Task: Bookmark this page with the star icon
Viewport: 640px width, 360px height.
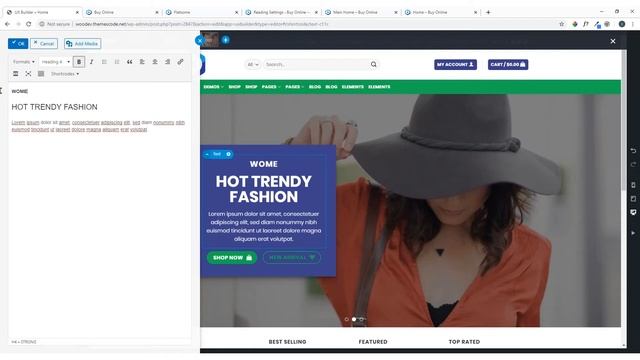Action: coord(562,24)
